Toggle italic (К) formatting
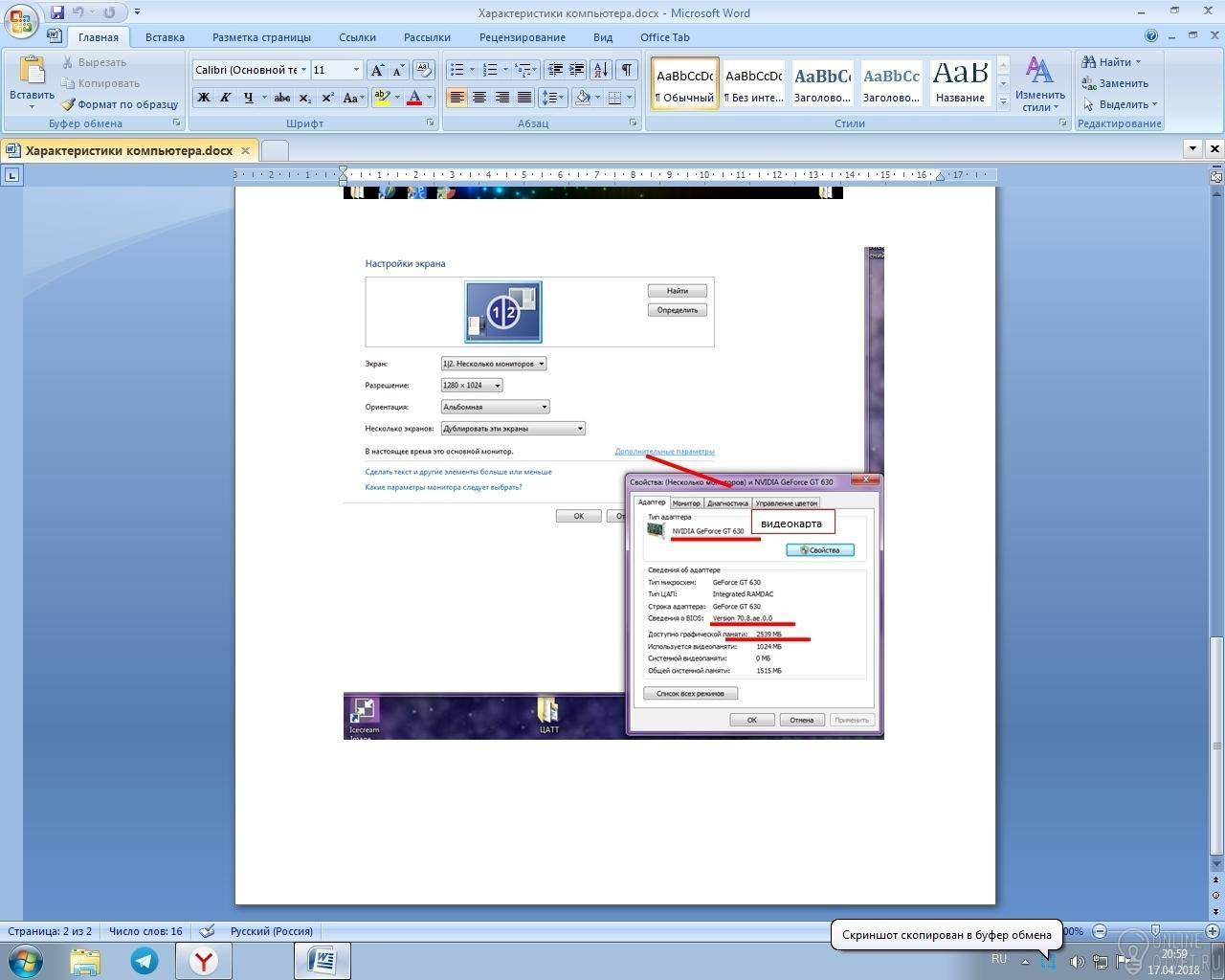Viewport: 1225px width, 980px height. [x=226, y=98]
